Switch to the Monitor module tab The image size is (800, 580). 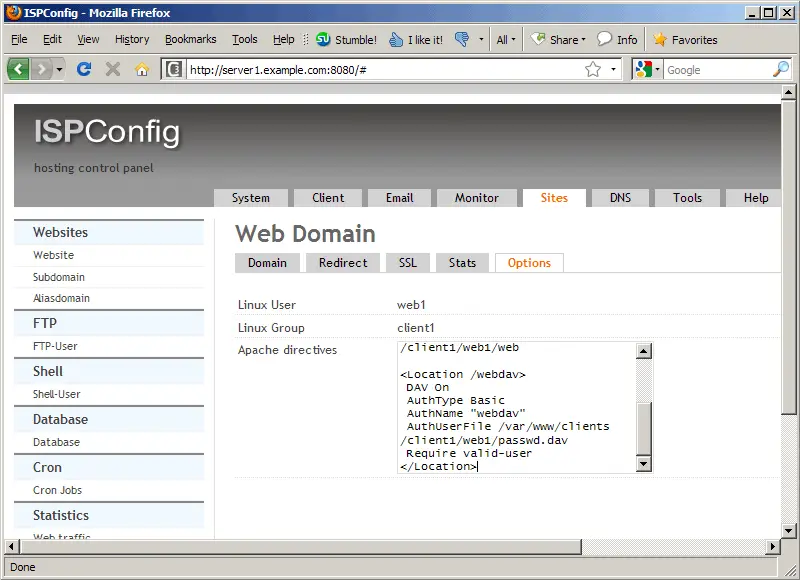point(477,198)
